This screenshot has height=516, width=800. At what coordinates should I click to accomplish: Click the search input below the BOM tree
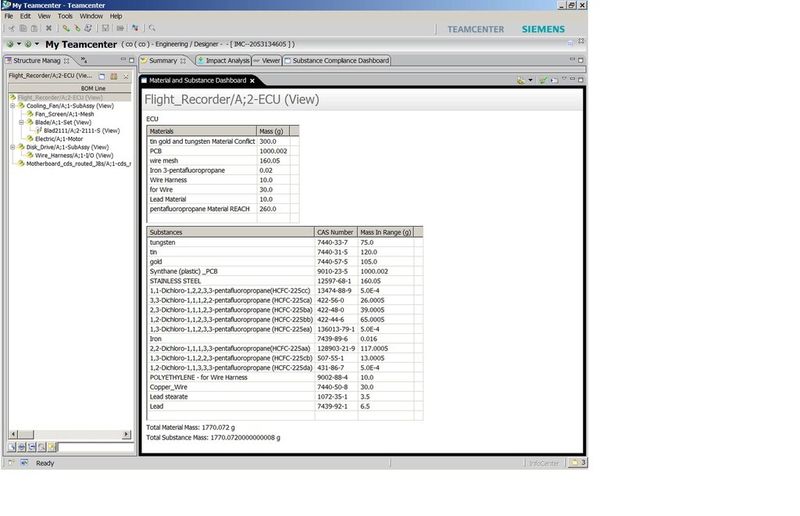click(95, 447)
